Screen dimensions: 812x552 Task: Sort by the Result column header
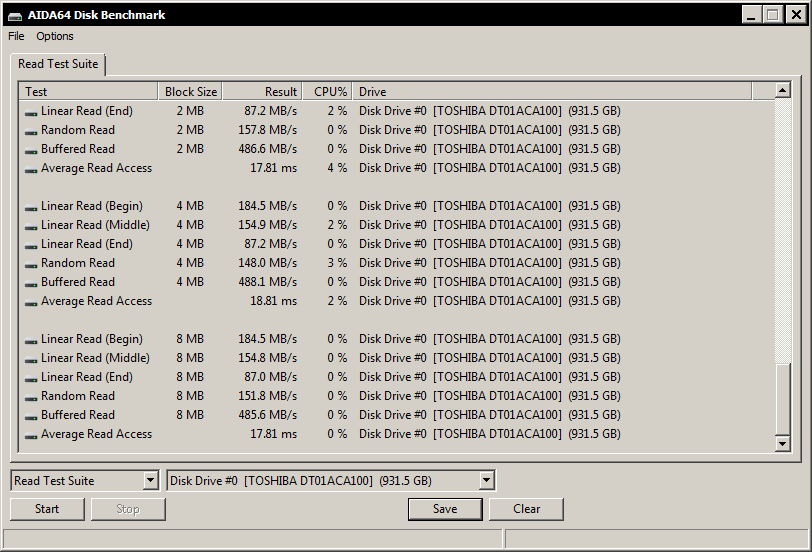tap(262, 92)
